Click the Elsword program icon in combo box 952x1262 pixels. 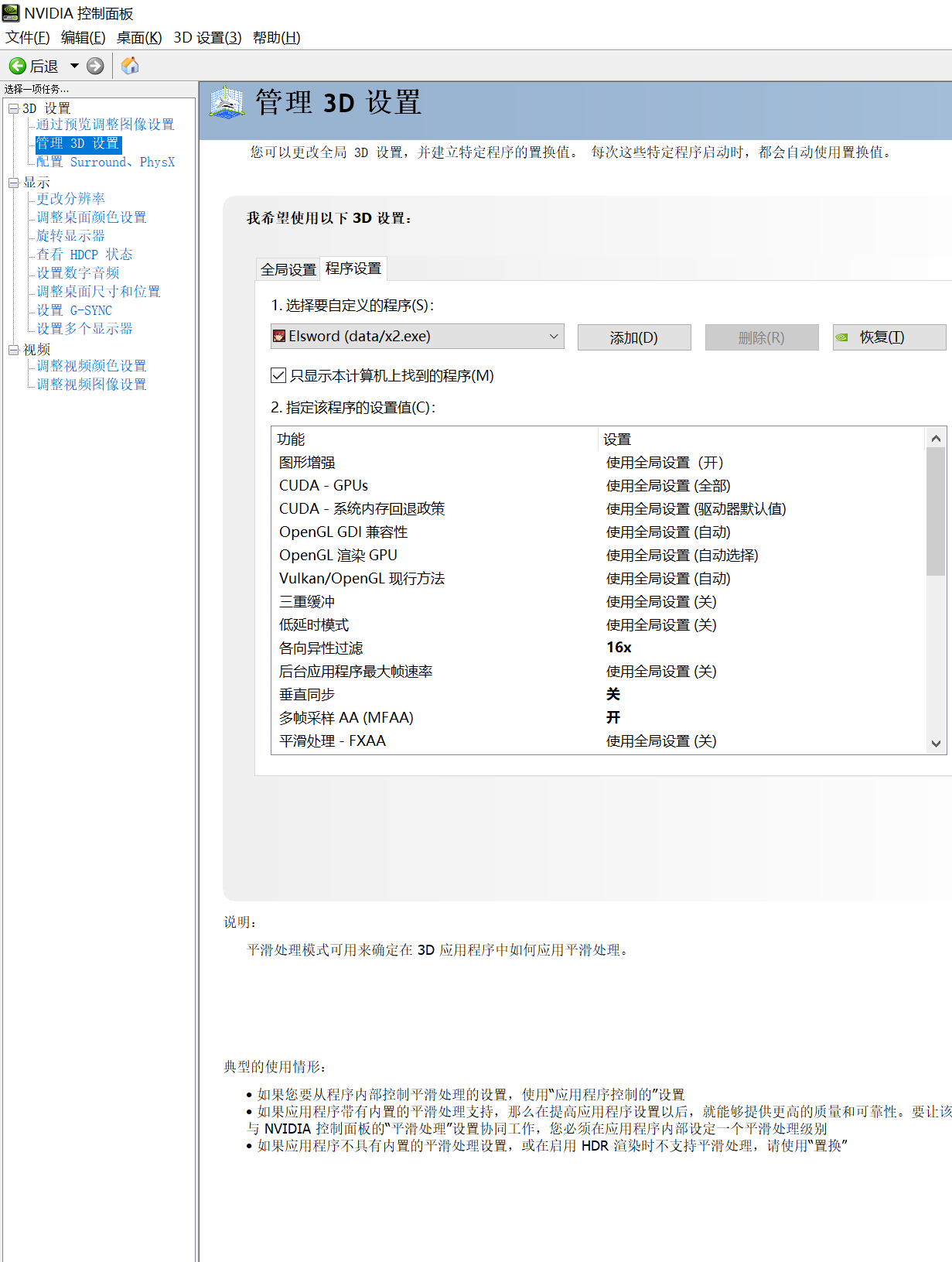(x=279, y=337)
